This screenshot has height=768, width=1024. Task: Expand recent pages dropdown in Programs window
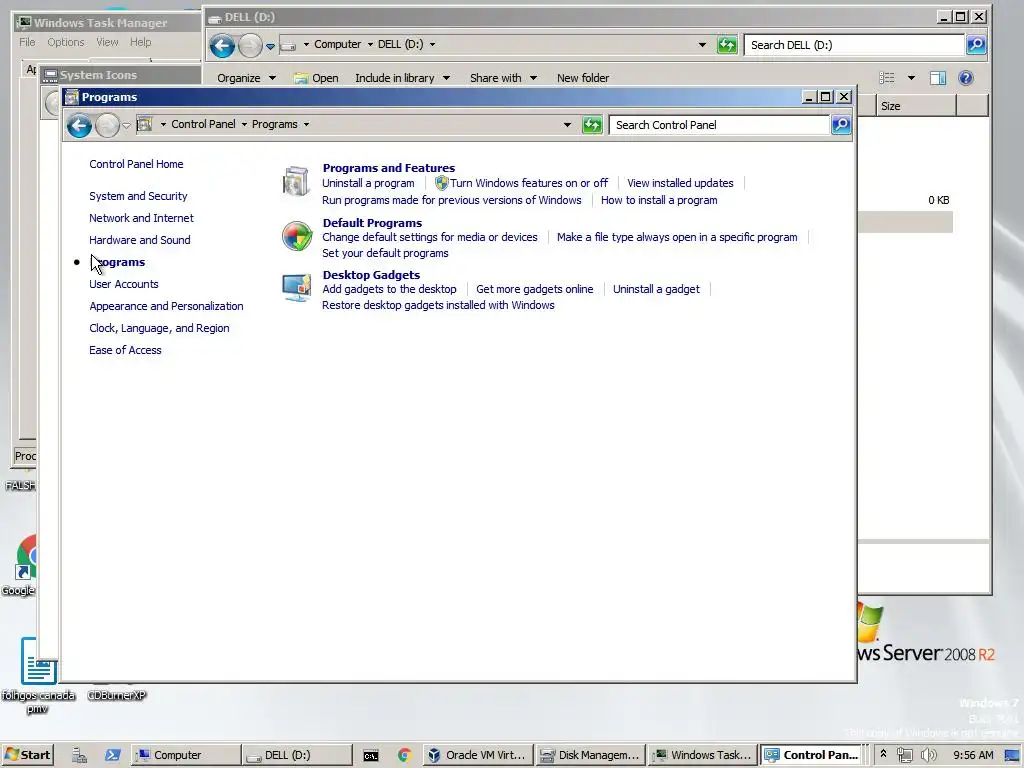[127, 125]
